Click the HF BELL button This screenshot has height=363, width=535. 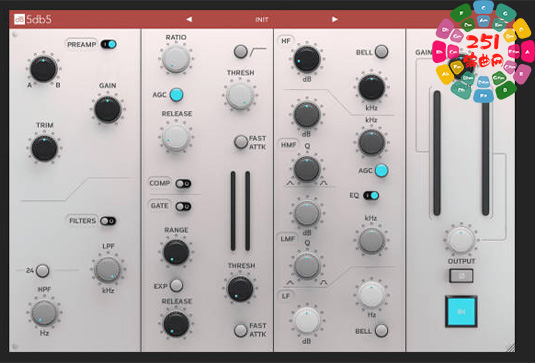coord(381,52)
